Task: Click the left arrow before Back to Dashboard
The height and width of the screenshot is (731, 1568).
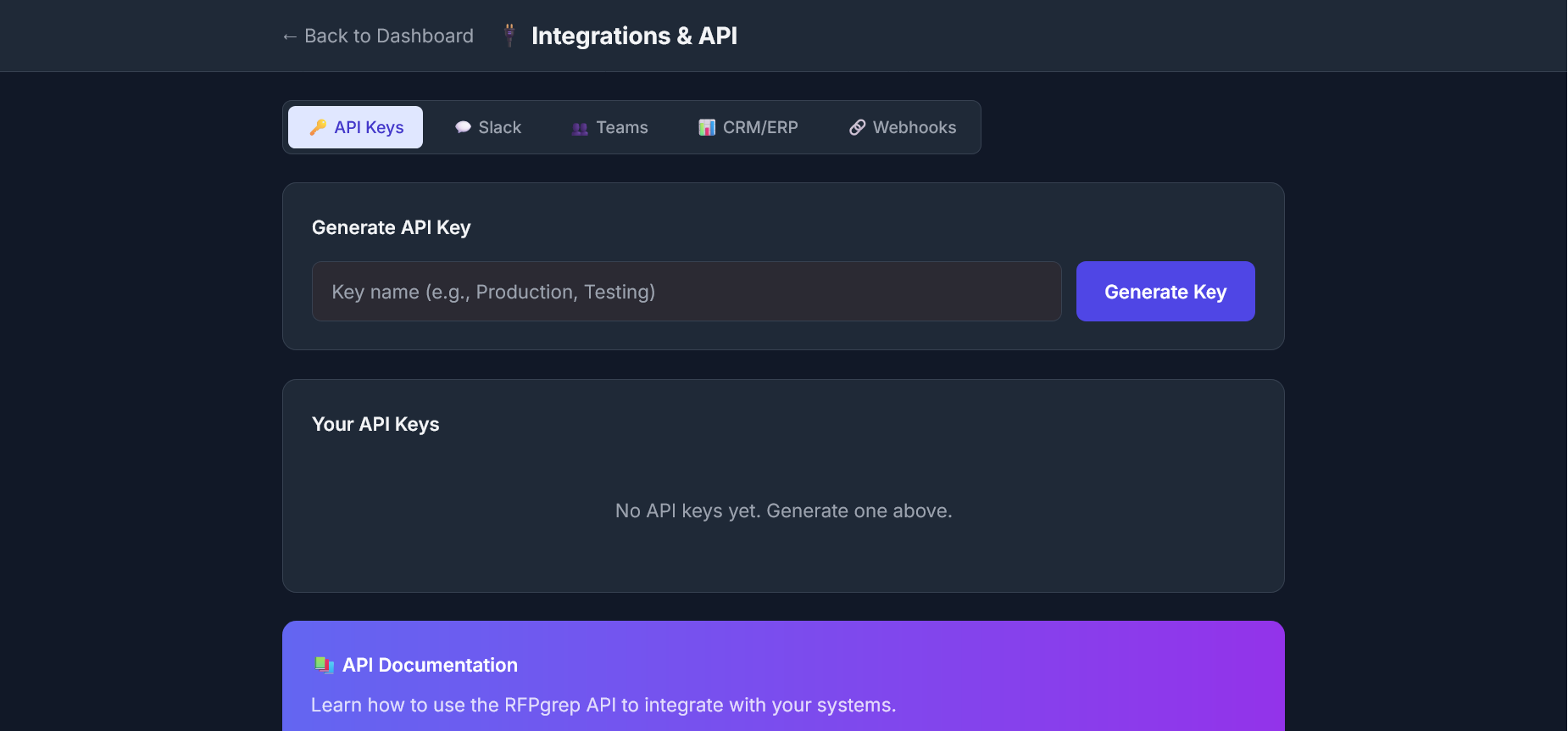Action: click(289, 36)
